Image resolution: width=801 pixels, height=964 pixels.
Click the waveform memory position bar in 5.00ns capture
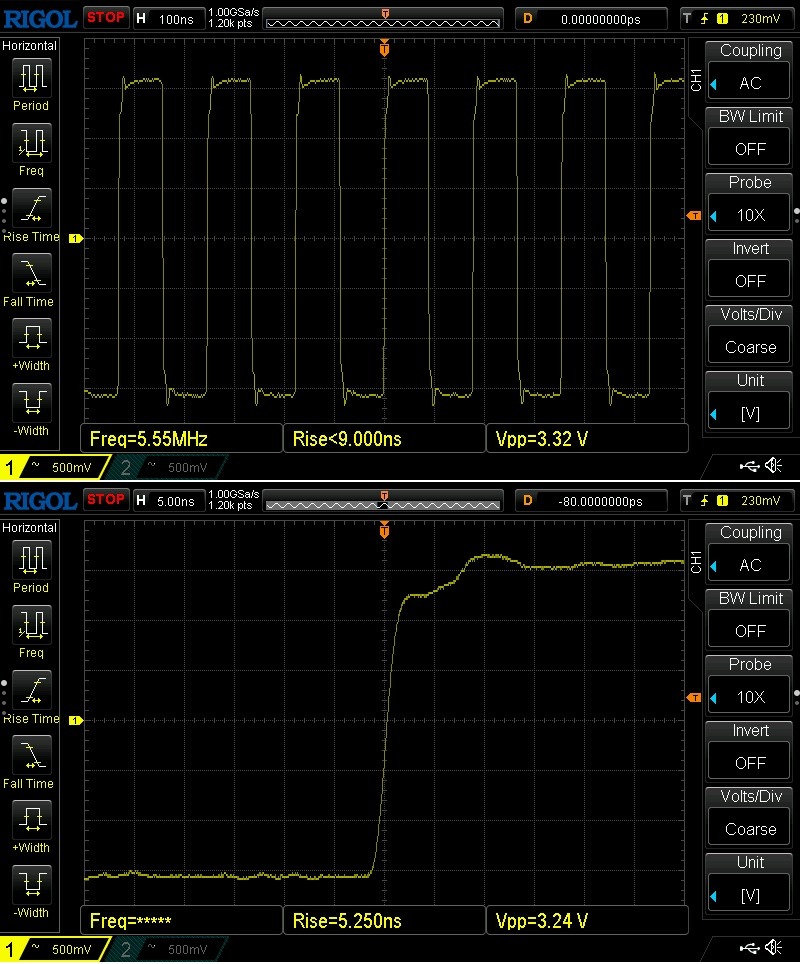pyautogui.click(x=383, y=501)
